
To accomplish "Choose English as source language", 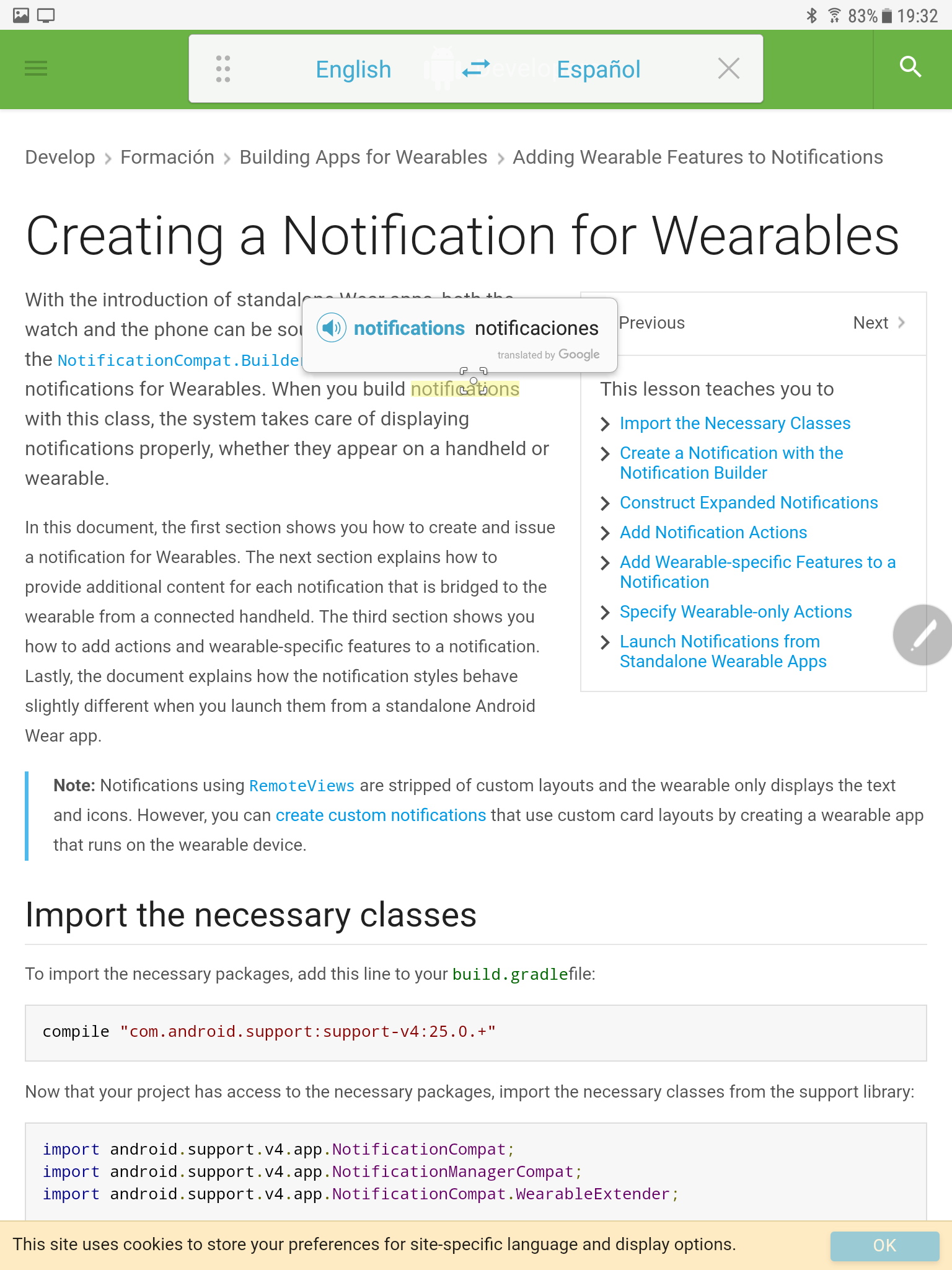I will pos(353,69).
